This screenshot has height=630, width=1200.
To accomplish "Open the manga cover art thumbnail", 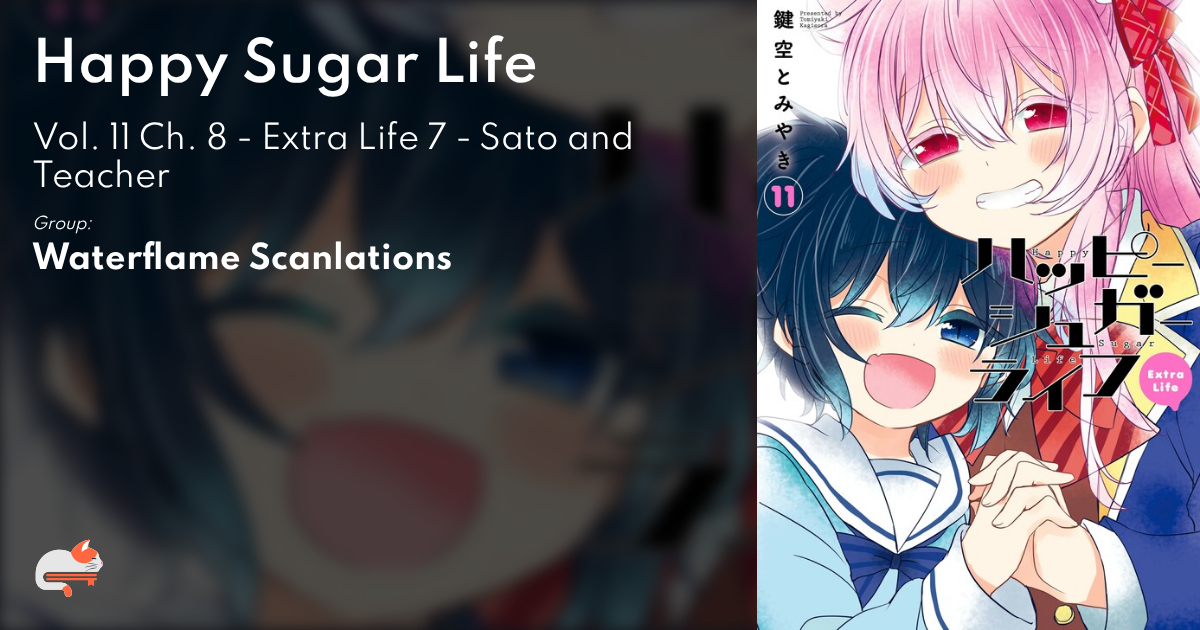I will [x=978, y=315].
